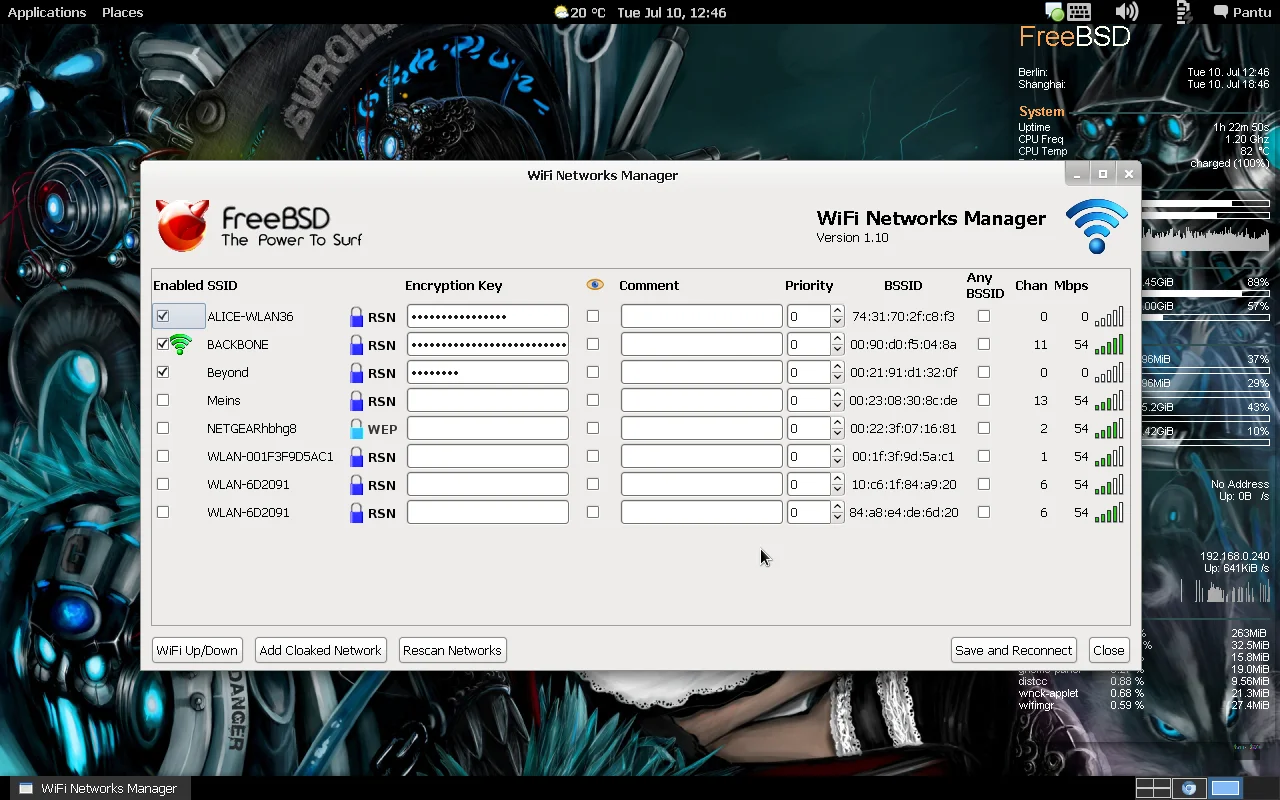Click the WiFi Up/Down button
Screen dimensions: 1280x800
pyautogui.click(x=197, y=650)
